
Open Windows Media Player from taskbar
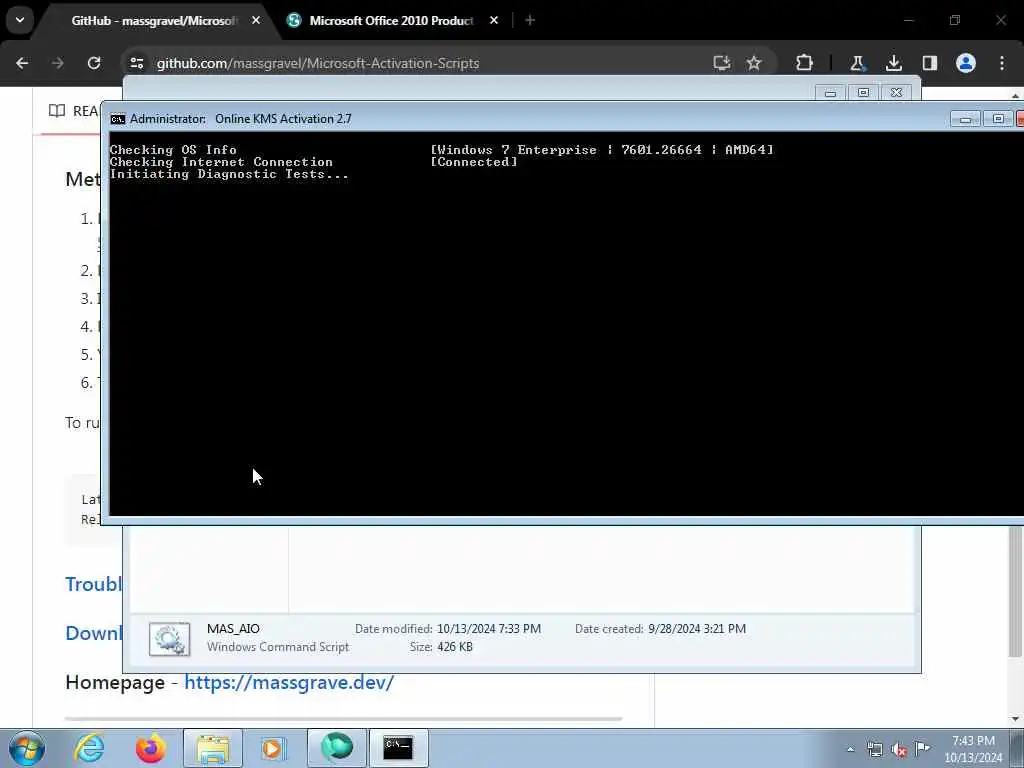coord(273,748)
